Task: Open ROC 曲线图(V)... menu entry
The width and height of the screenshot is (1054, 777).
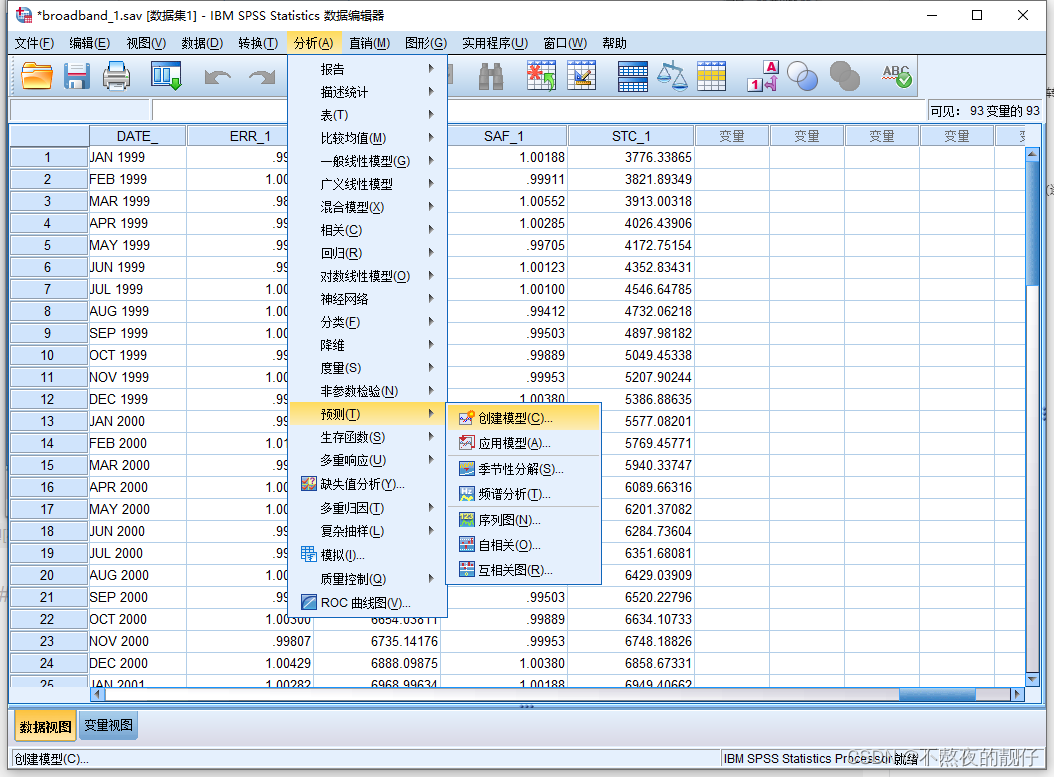Action: pyautogui.click(x=368, y=603)
